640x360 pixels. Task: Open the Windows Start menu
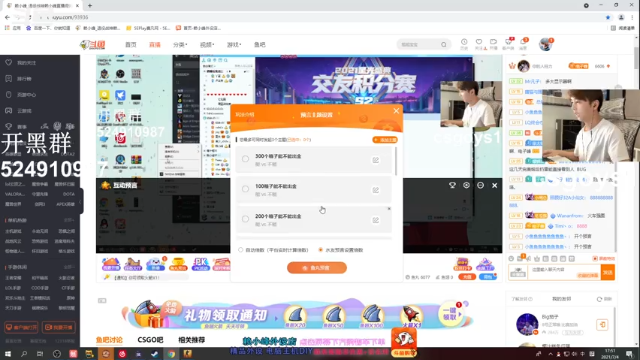(8, 354)
